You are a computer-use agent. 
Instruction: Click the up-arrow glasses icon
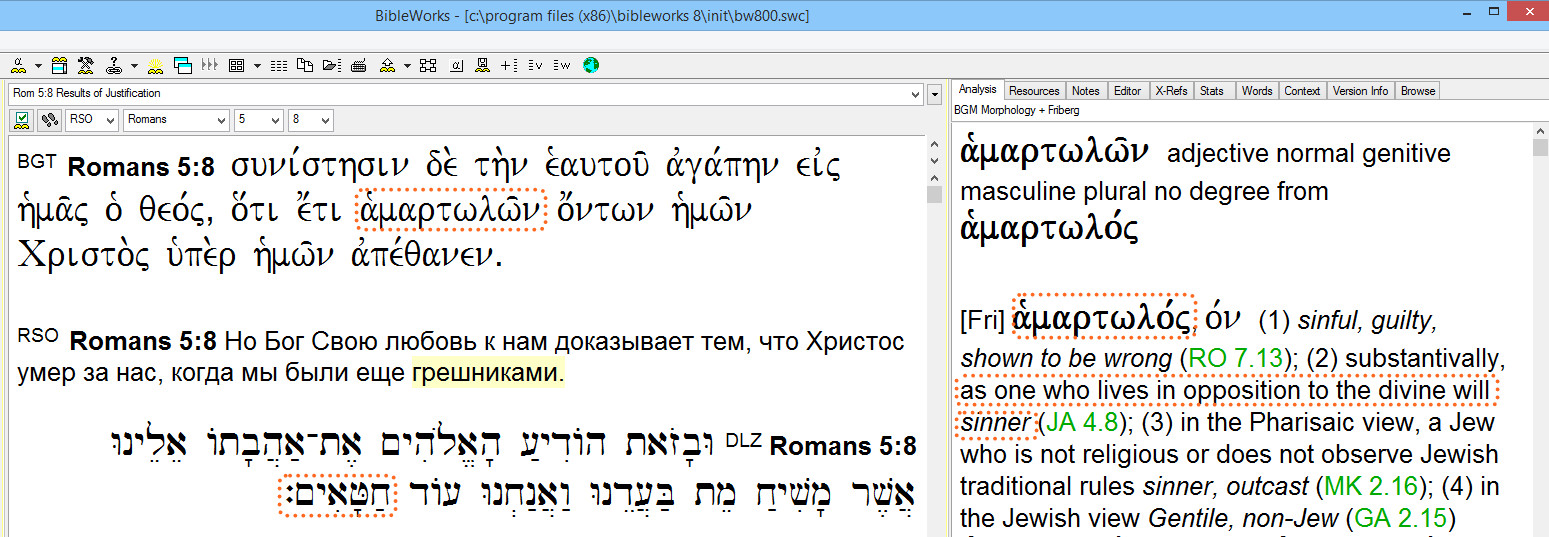(387, 66)
